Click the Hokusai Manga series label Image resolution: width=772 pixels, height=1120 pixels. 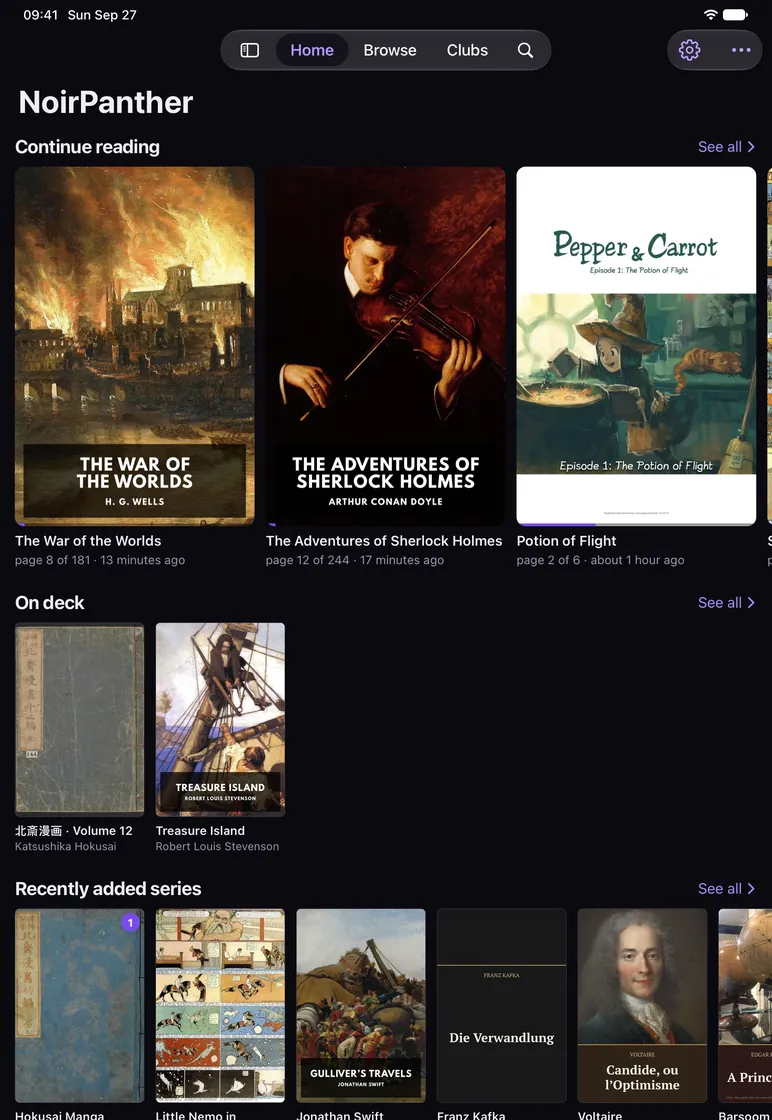[59, 1115]
